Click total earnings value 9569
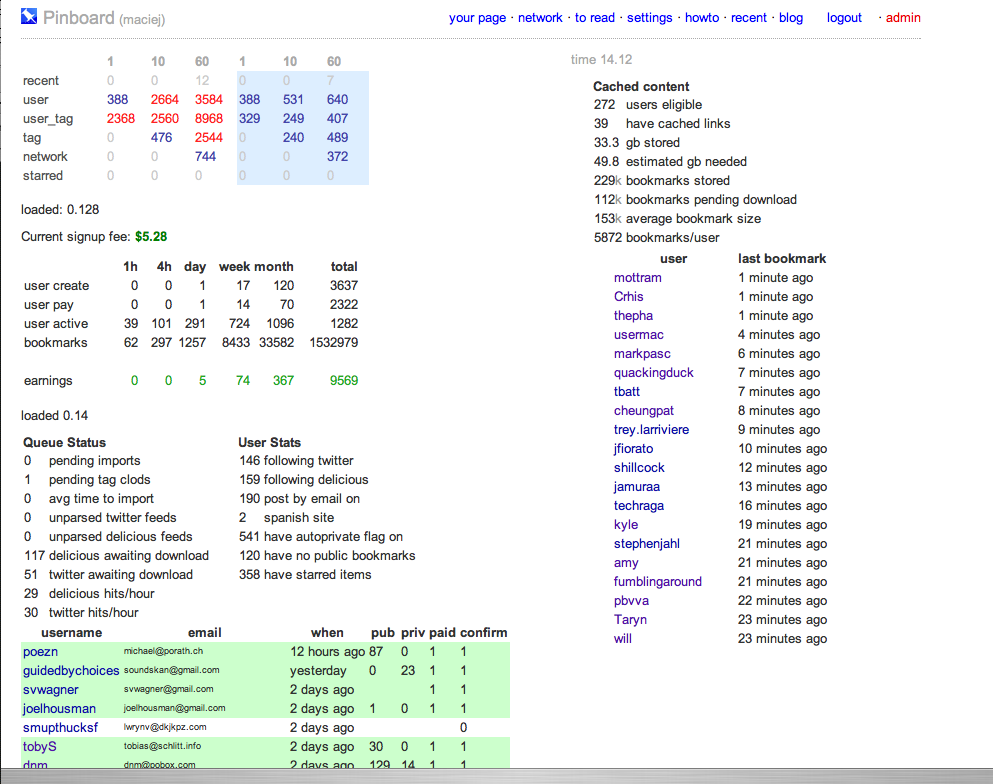 click(x=344, y=381)
